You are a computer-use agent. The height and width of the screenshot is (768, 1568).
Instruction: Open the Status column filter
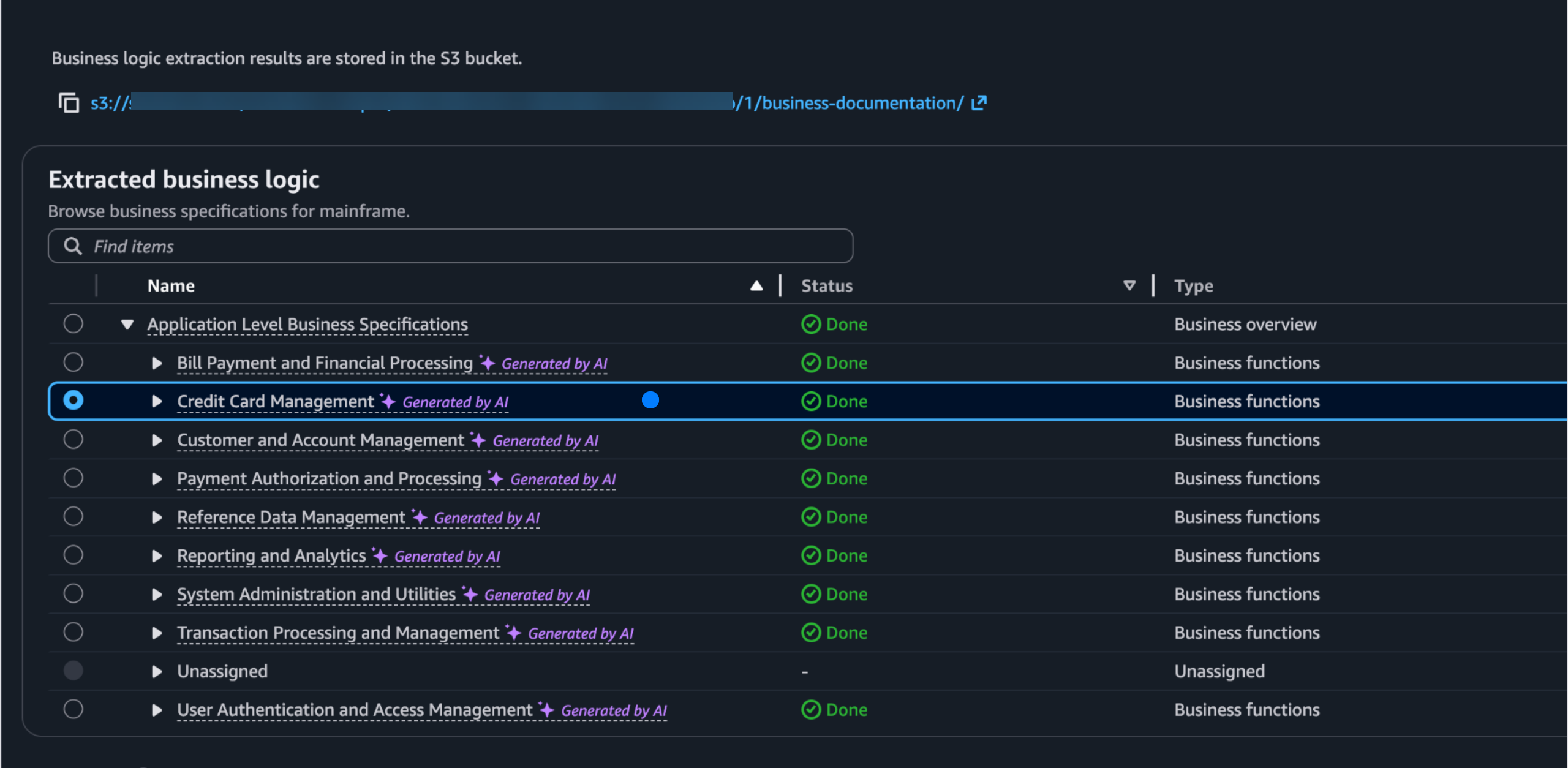[x=1128, y=285]
